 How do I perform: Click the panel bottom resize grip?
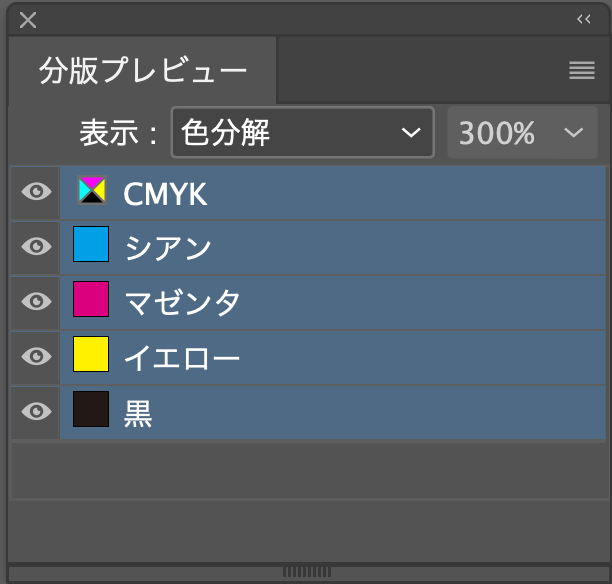click(307, 572)
